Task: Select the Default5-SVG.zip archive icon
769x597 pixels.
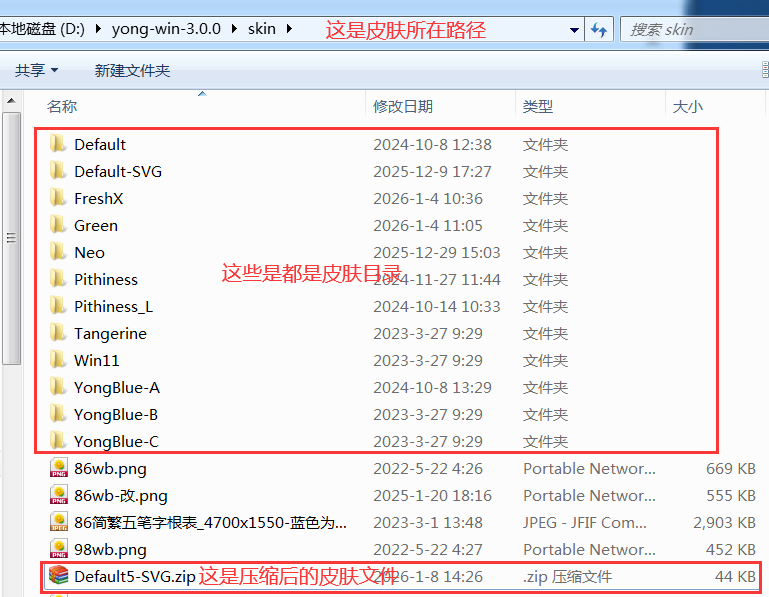Action: coord(59,576)
